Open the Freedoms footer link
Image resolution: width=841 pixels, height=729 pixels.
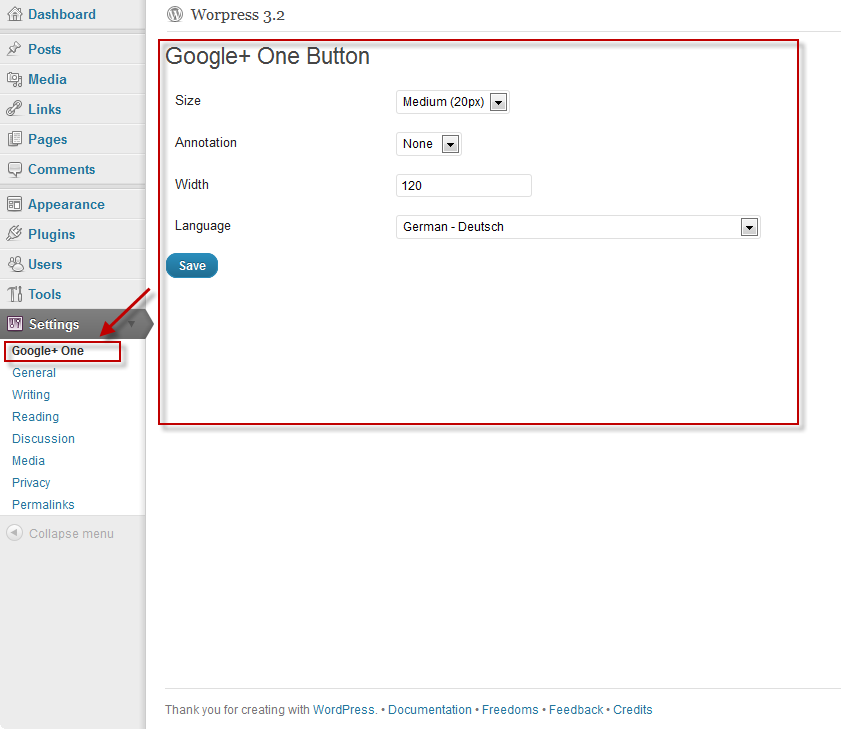pyautogui.click(x=510, y=710)
